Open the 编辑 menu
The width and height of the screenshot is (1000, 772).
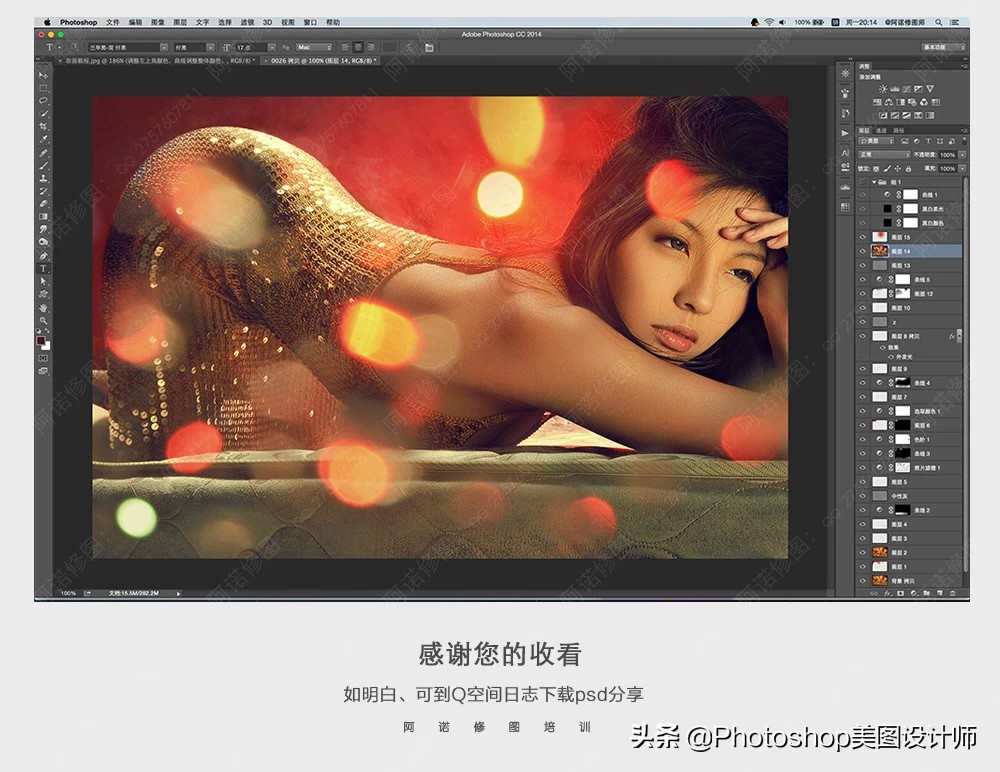click(x=135, y=22)
